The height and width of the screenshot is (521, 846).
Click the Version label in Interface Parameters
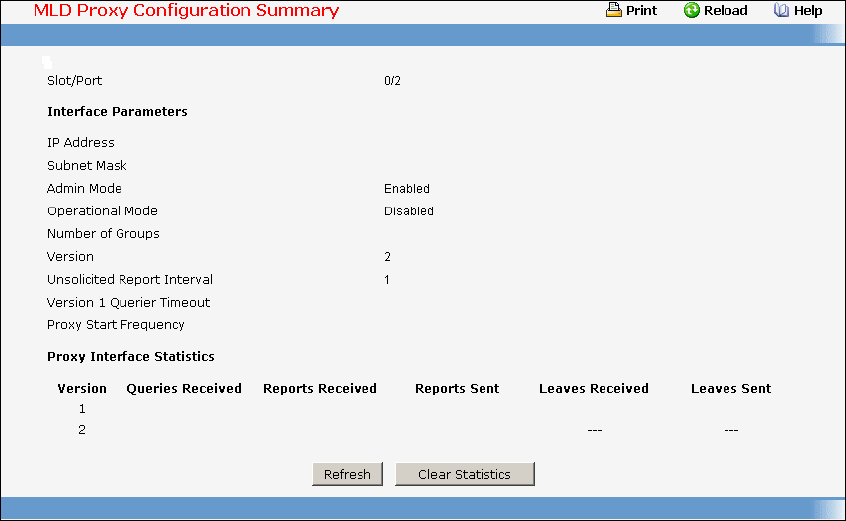click(x=70, y=257)
